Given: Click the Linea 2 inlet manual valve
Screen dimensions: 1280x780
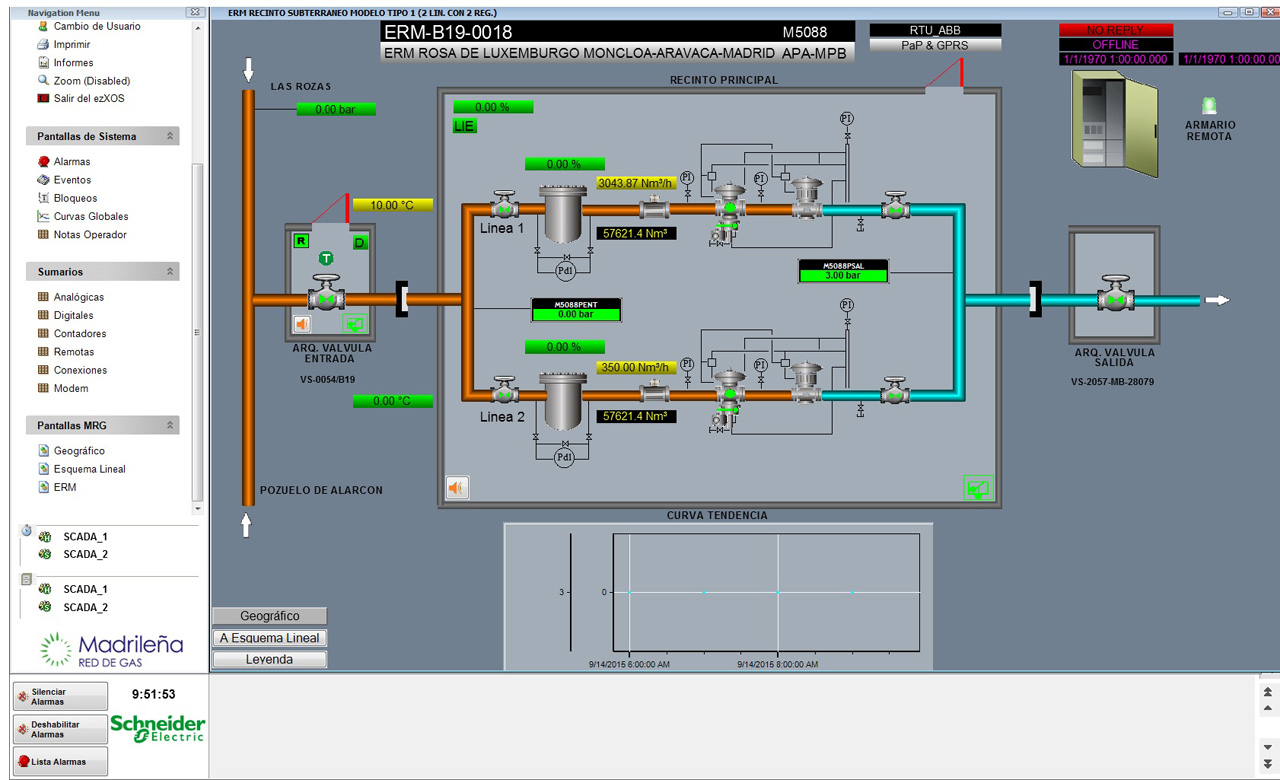Looking at the screenshot, I should pyautogui.click(x=504, y=392).
